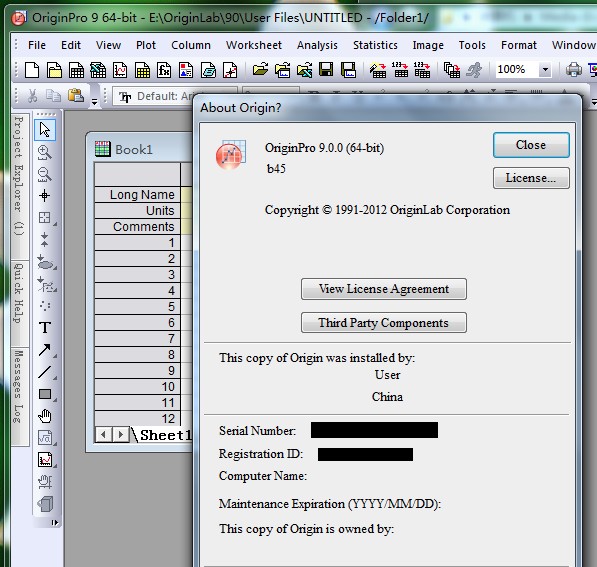Select the Rectangle drawing tool
Screen dimensions: 597x567
pyautogui.click(x=45, y=394)
